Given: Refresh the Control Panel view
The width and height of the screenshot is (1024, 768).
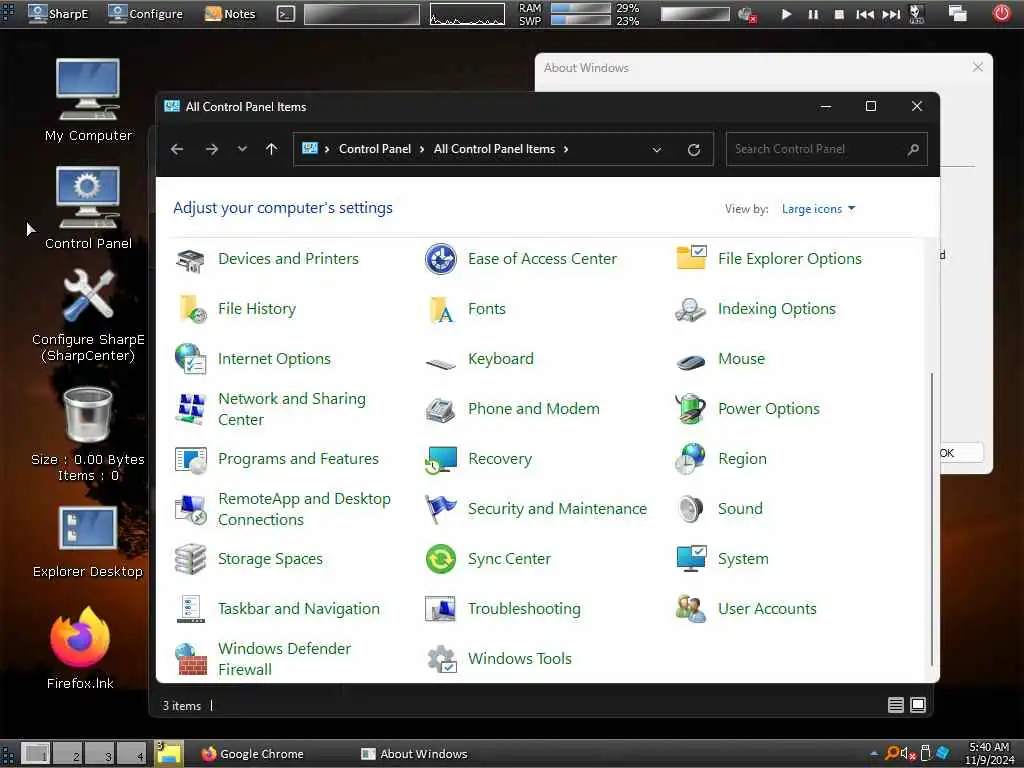Looking at the screenshot, I should click(694, 150).
